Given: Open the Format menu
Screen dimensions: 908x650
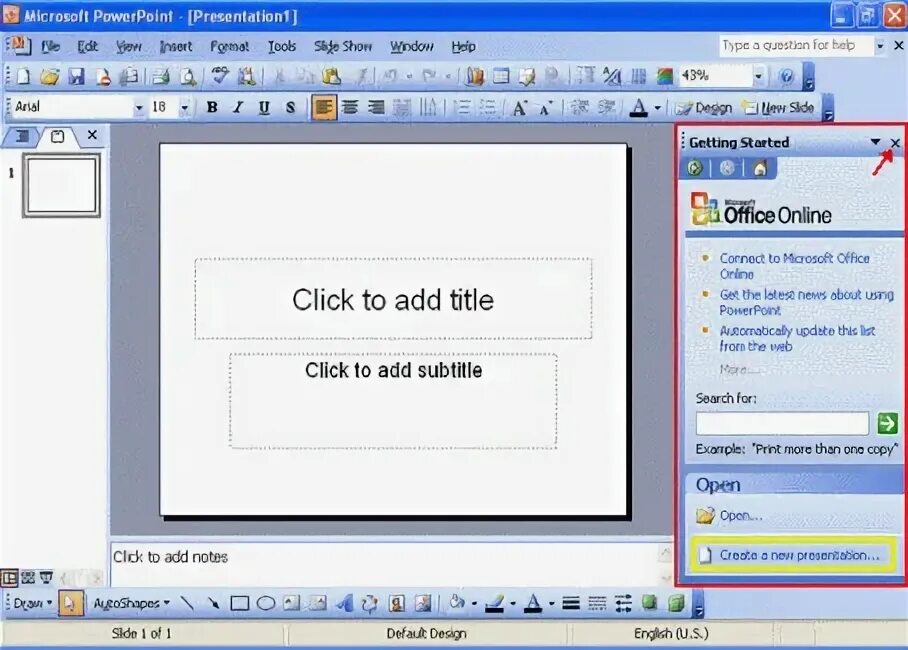Looking at the screenshot, I should pos(229,46).
